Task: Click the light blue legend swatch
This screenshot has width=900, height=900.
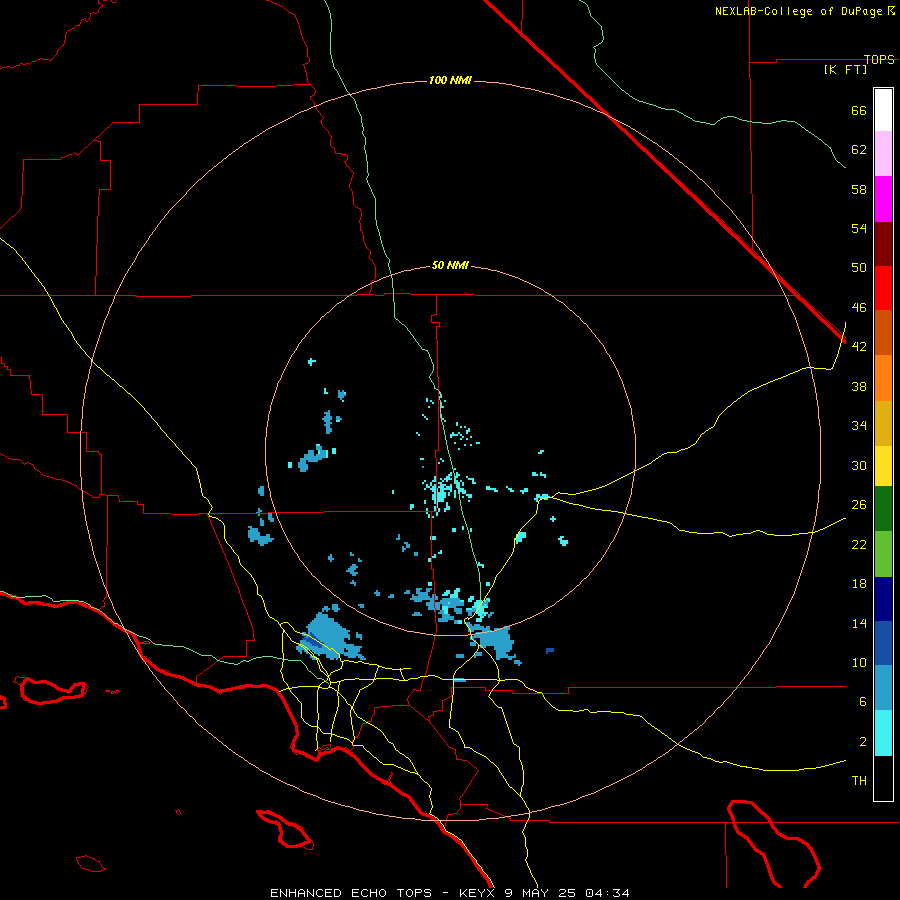Action: coord(883,688)
